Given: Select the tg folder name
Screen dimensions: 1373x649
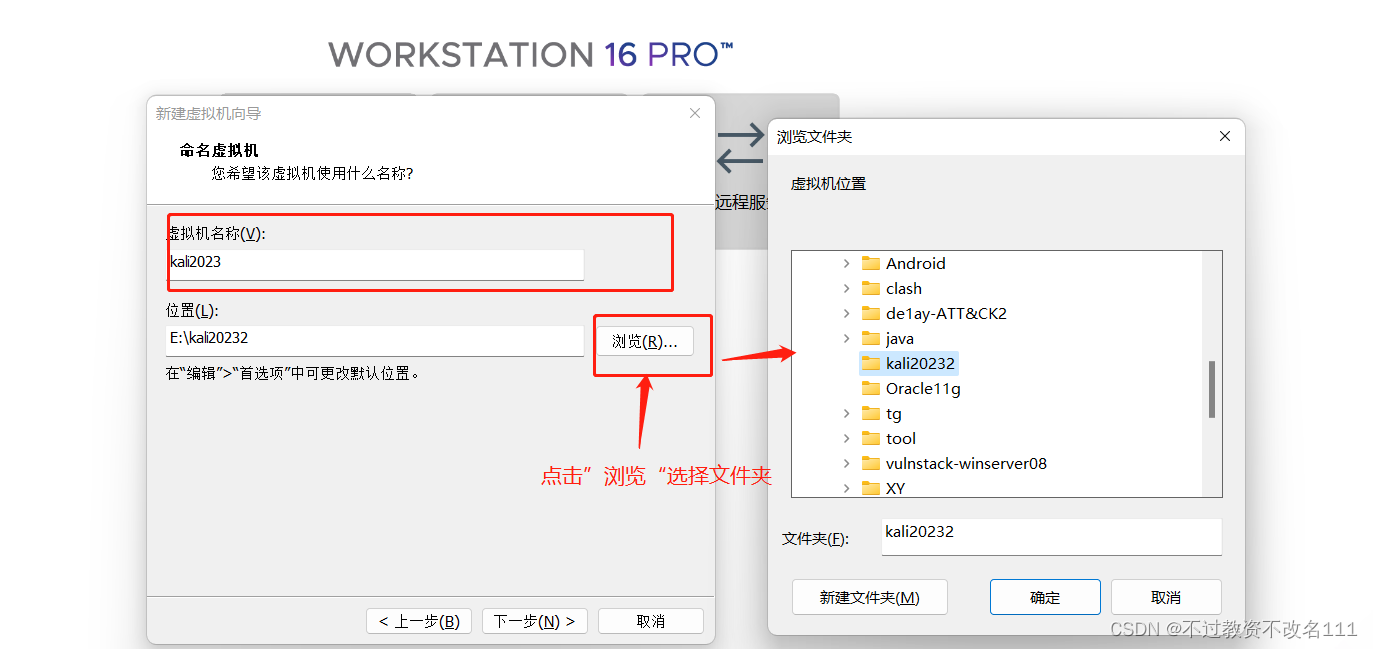Looking at the screenshot, I should pyautogui.click(x=894, y=413).
